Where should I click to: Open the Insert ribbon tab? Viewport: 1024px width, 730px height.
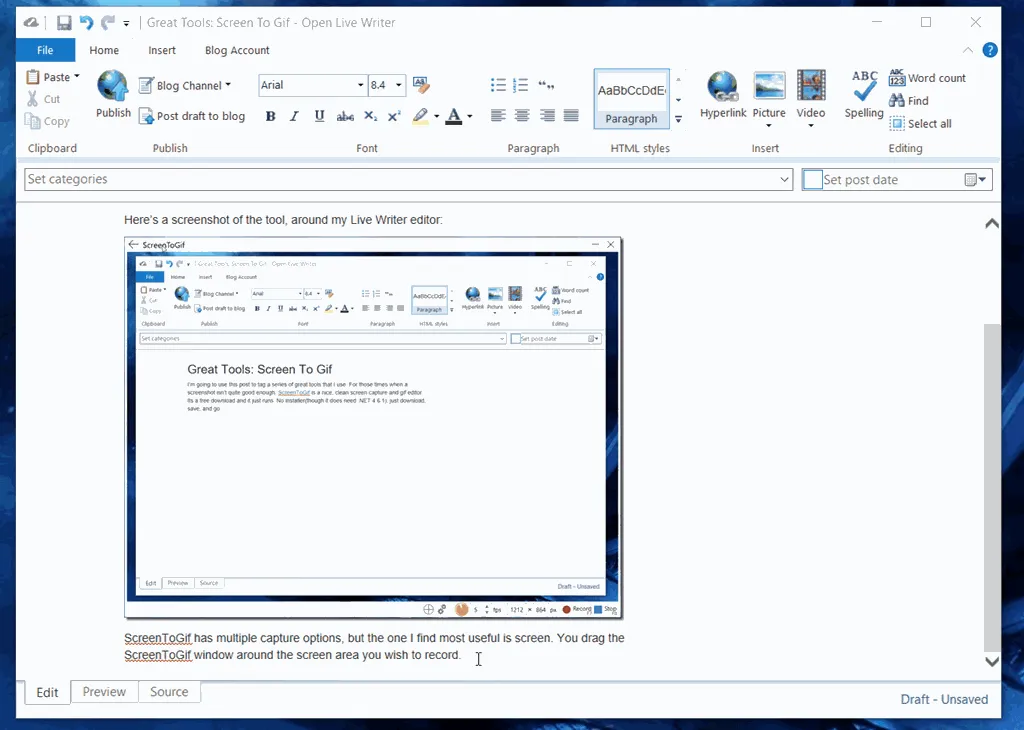pyautogui.click(x=162, y=50)
